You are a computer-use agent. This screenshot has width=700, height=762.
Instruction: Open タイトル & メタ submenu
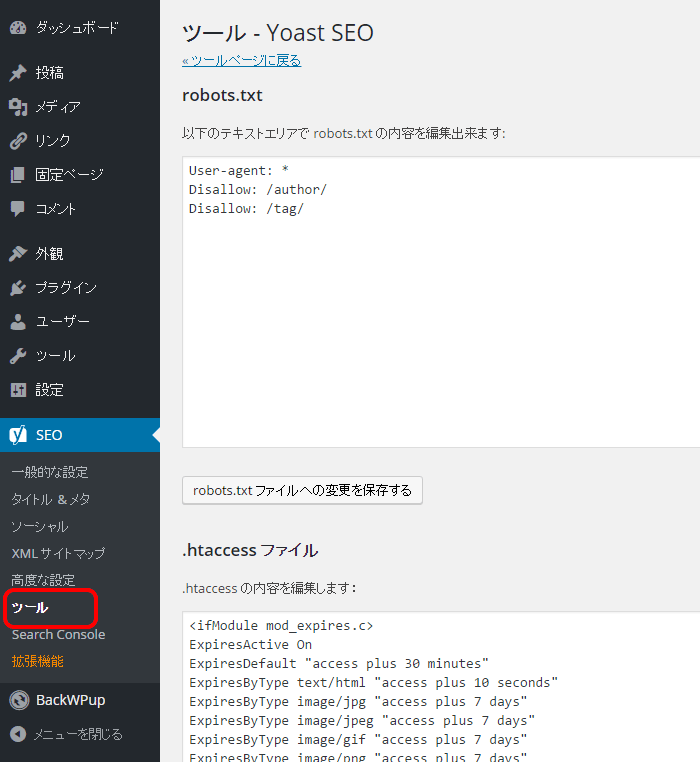pos(51,499)
